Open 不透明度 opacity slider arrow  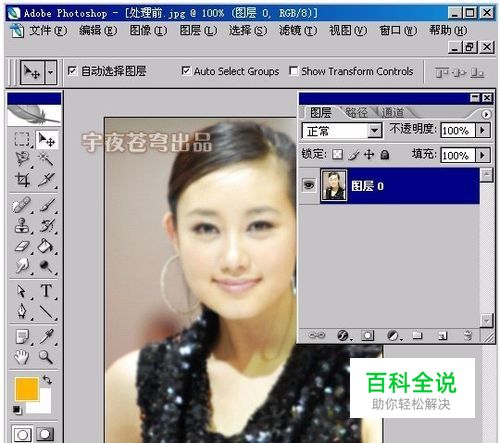(x=483, y=130)
